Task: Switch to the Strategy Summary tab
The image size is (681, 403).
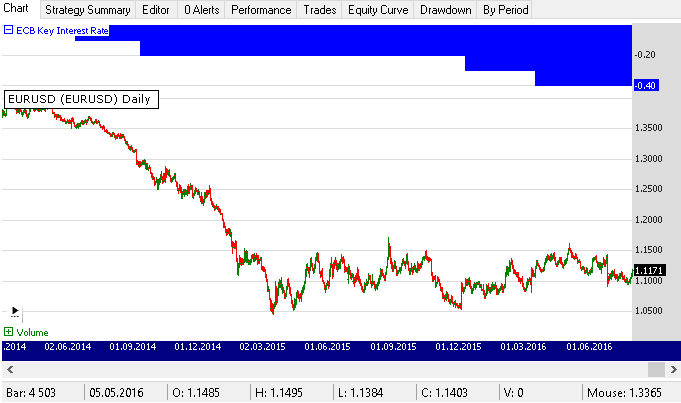Action: [x=88, y=10]
